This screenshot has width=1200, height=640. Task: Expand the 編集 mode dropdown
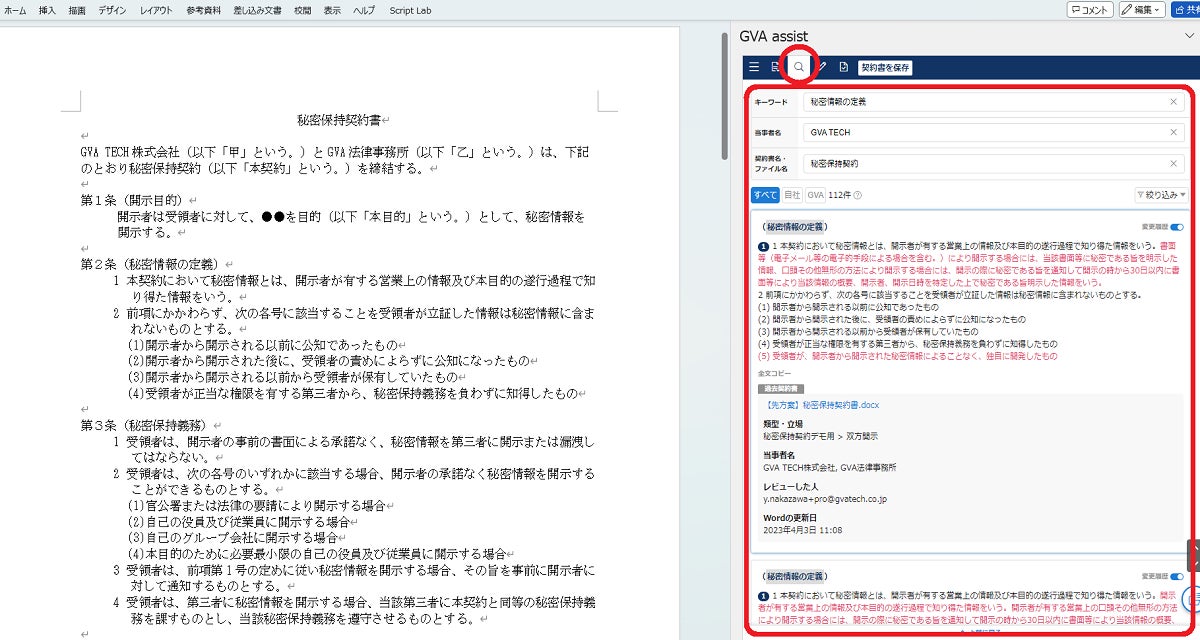coord(1141,10)
